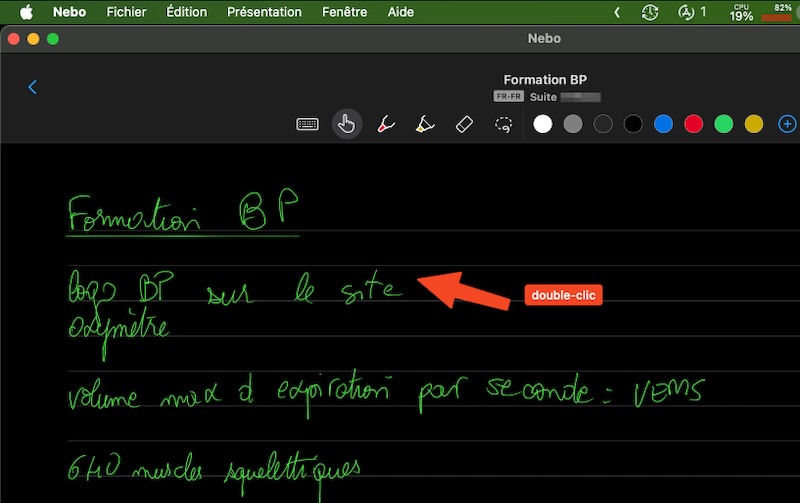Screen dimensions: 800x503
Task: Click the handwritten 'Formation BP' title
Action: tap(183, 211)
